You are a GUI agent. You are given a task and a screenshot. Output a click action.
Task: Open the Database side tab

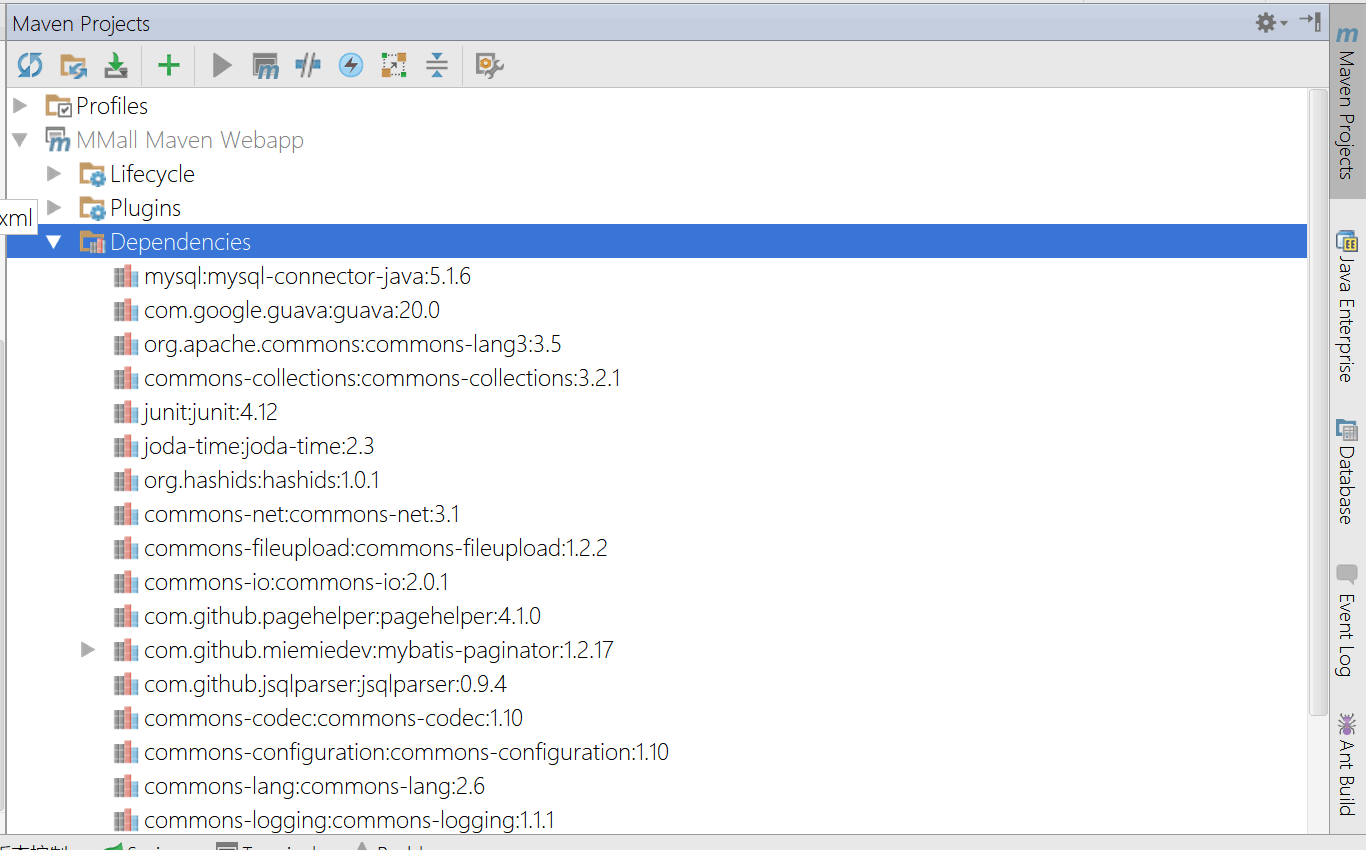(1347, 472)
